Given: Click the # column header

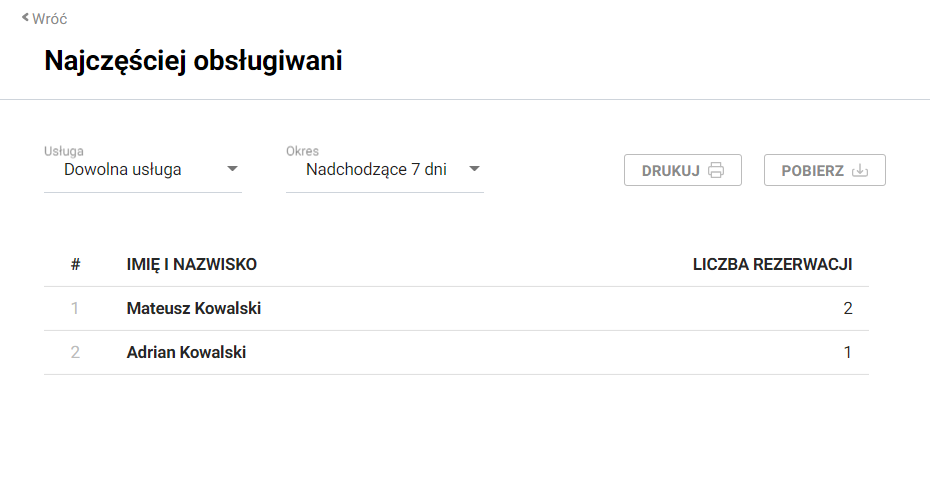Looking at the screenshot, I should pyautogui.click(x=75, y=265).
